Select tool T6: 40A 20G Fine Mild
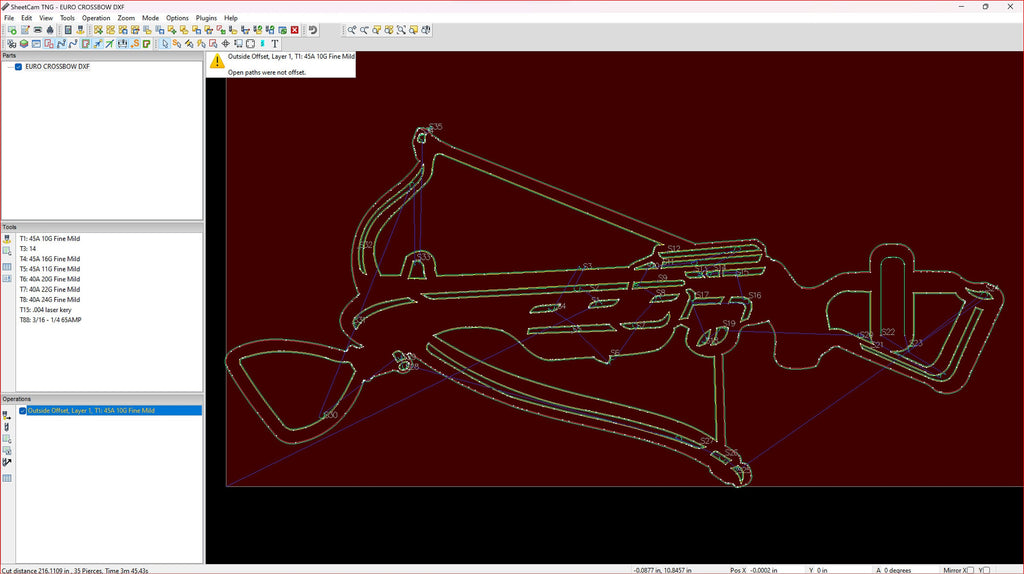The height and width of the screenshot is (574, 1024). [50, 279]
